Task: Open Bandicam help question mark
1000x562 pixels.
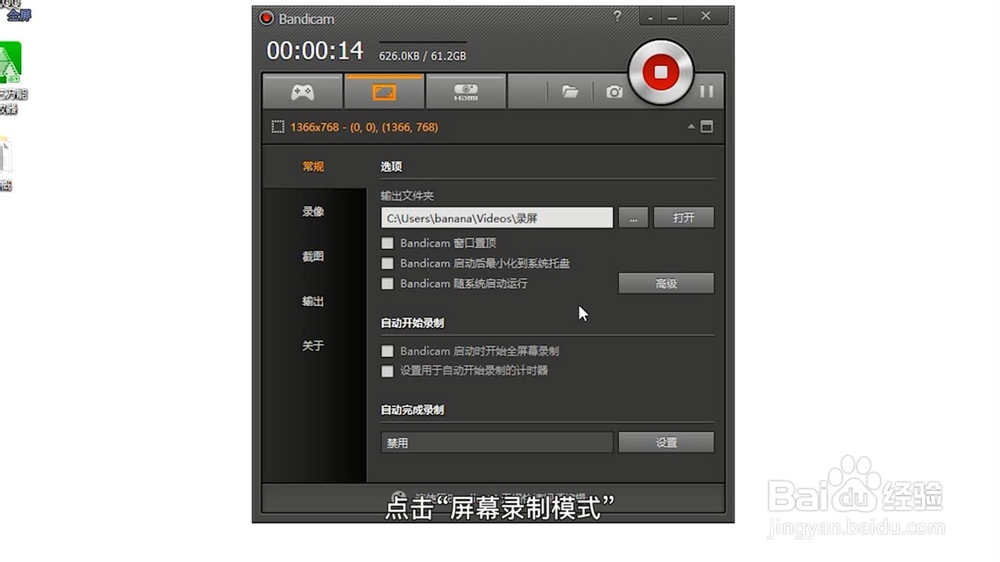Action: (617, 16)
